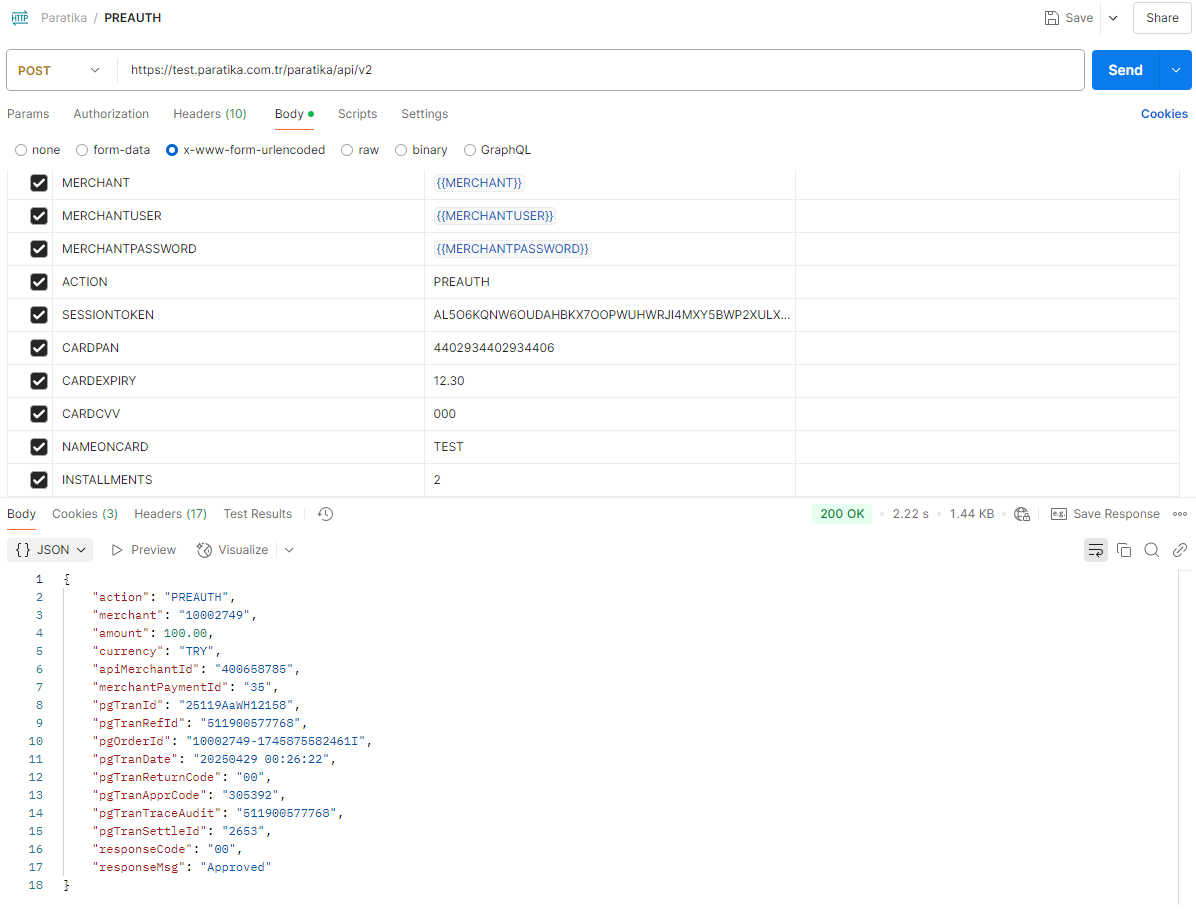1196x909 pixels.
Task: Click the HTTP request icon next to Paratika
Action: point(20,18)
